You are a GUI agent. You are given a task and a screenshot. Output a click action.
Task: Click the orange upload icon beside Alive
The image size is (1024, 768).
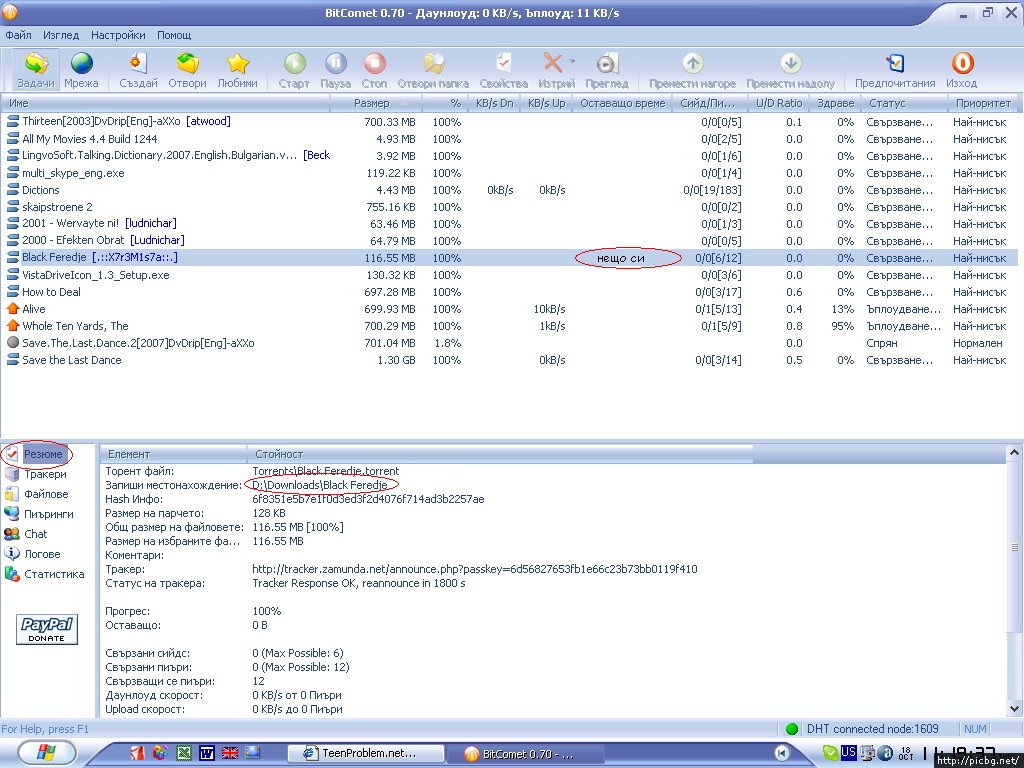click(x=12, y=308)
